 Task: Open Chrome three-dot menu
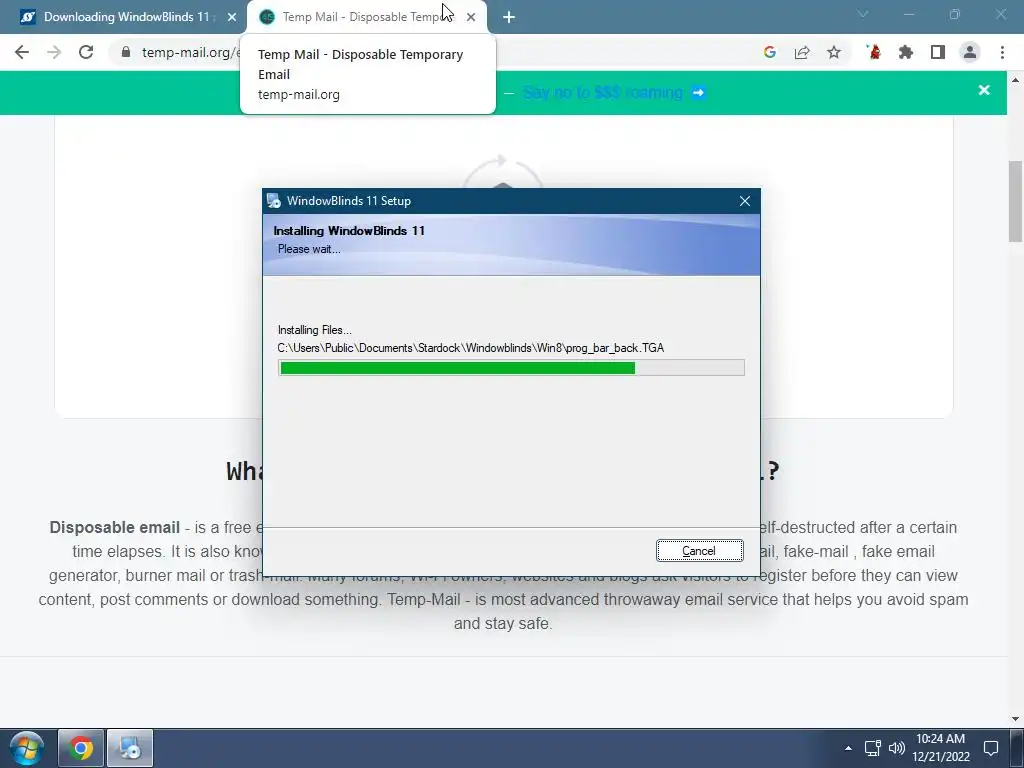point(1002,52)
